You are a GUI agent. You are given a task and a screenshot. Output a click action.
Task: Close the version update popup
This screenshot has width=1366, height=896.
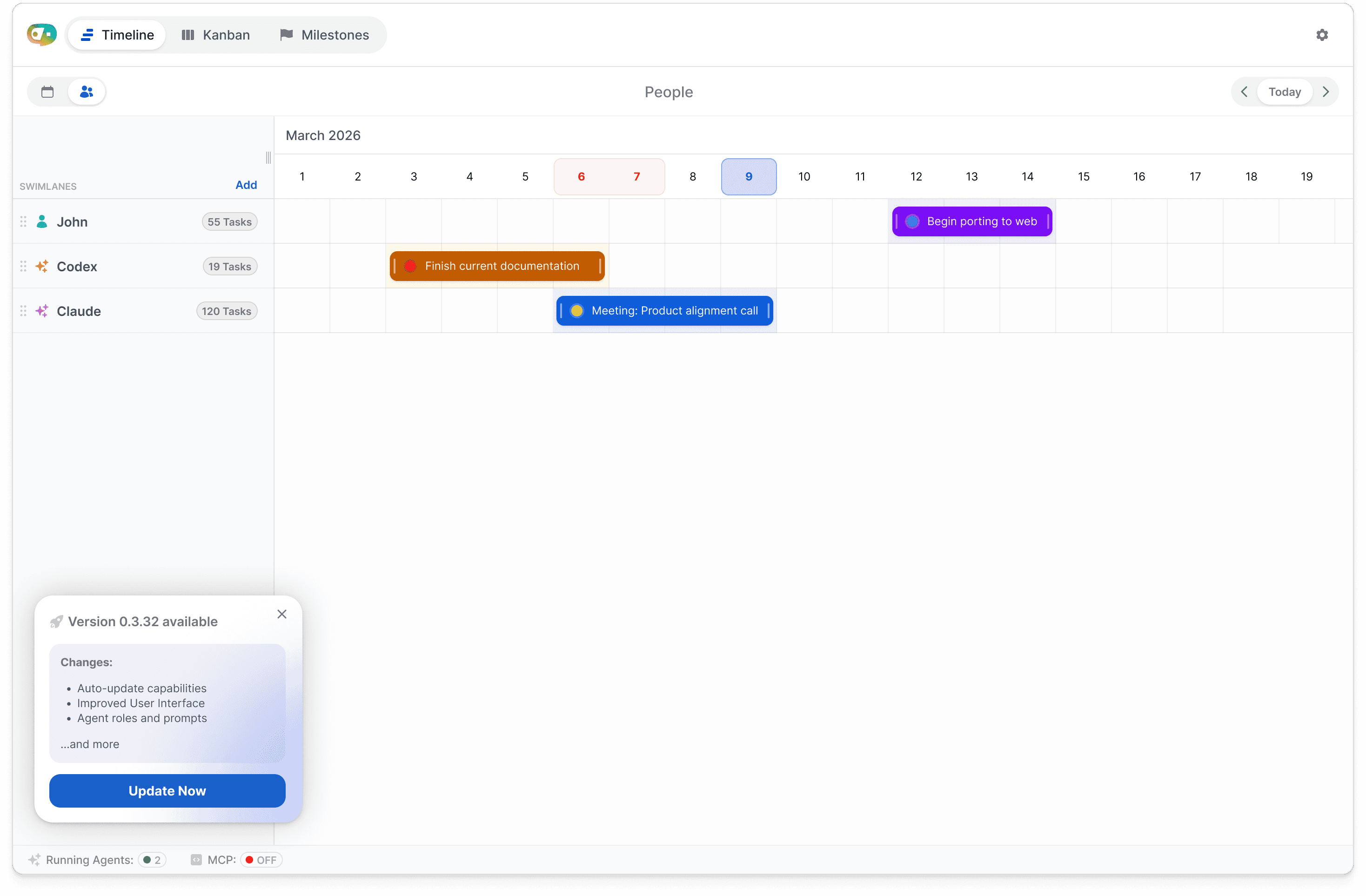tap(282, 614)
